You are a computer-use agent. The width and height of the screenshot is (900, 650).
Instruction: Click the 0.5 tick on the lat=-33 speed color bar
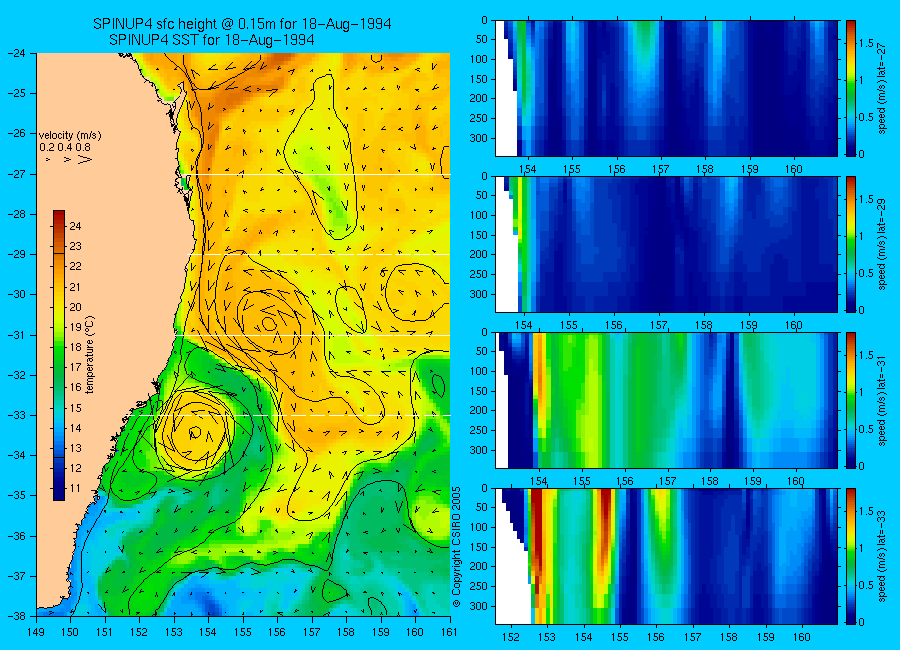(867, 585)
